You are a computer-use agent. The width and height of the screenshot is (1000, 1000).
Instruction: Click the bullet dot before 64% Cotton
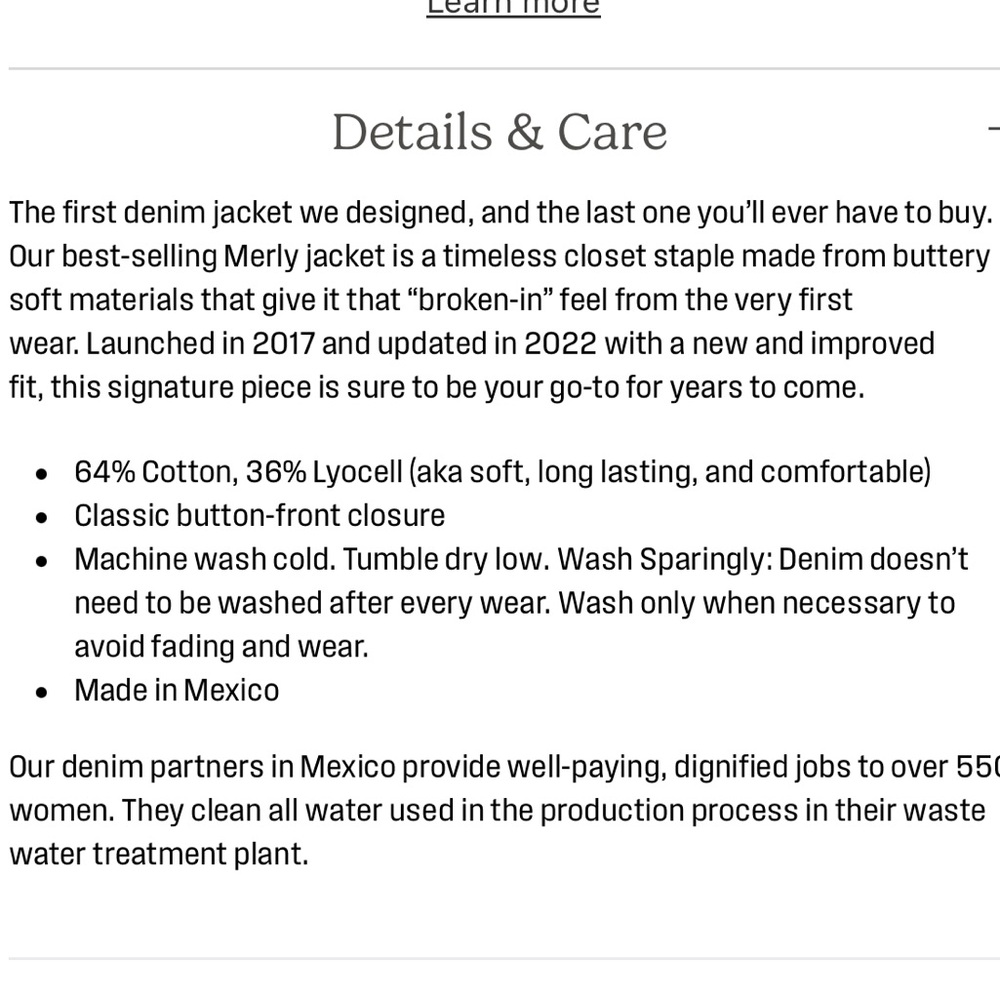click(41, 473)
